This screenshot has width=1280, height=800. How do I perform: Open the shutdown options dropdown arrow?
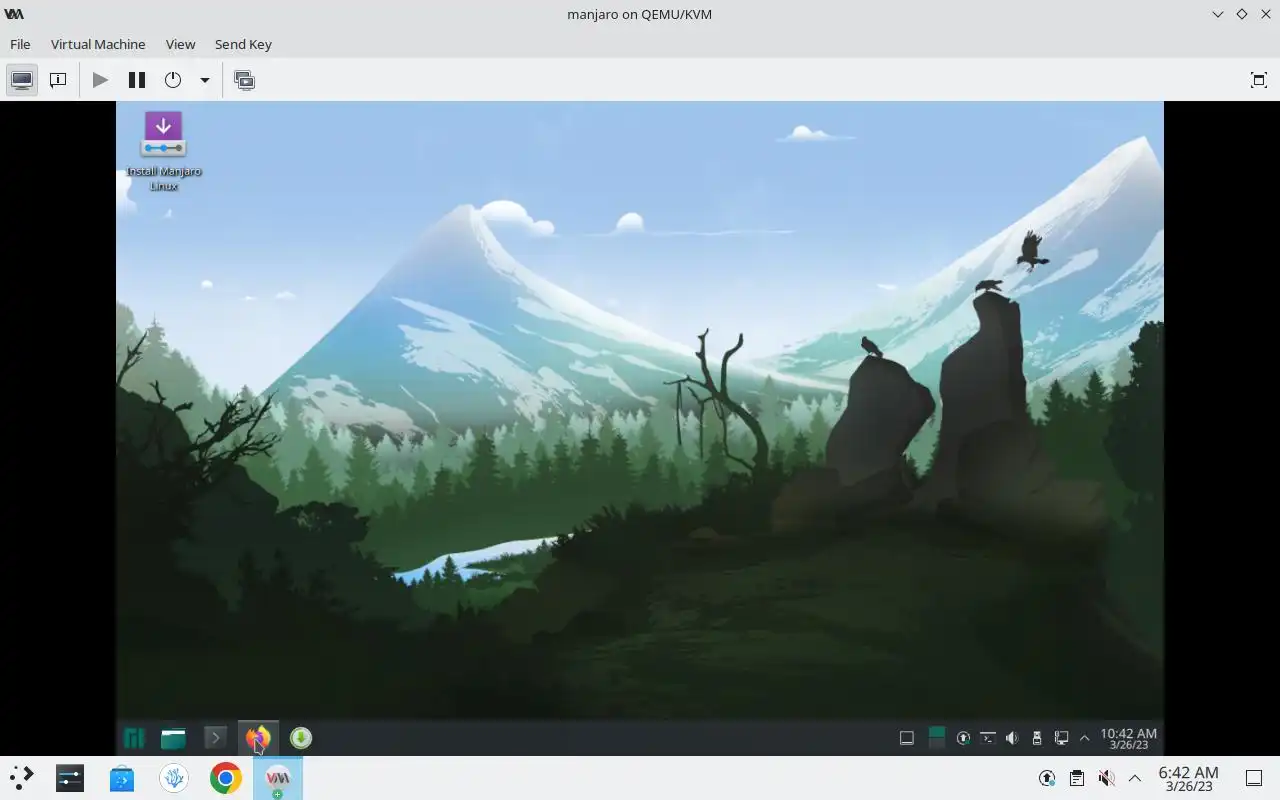(204, 80)
